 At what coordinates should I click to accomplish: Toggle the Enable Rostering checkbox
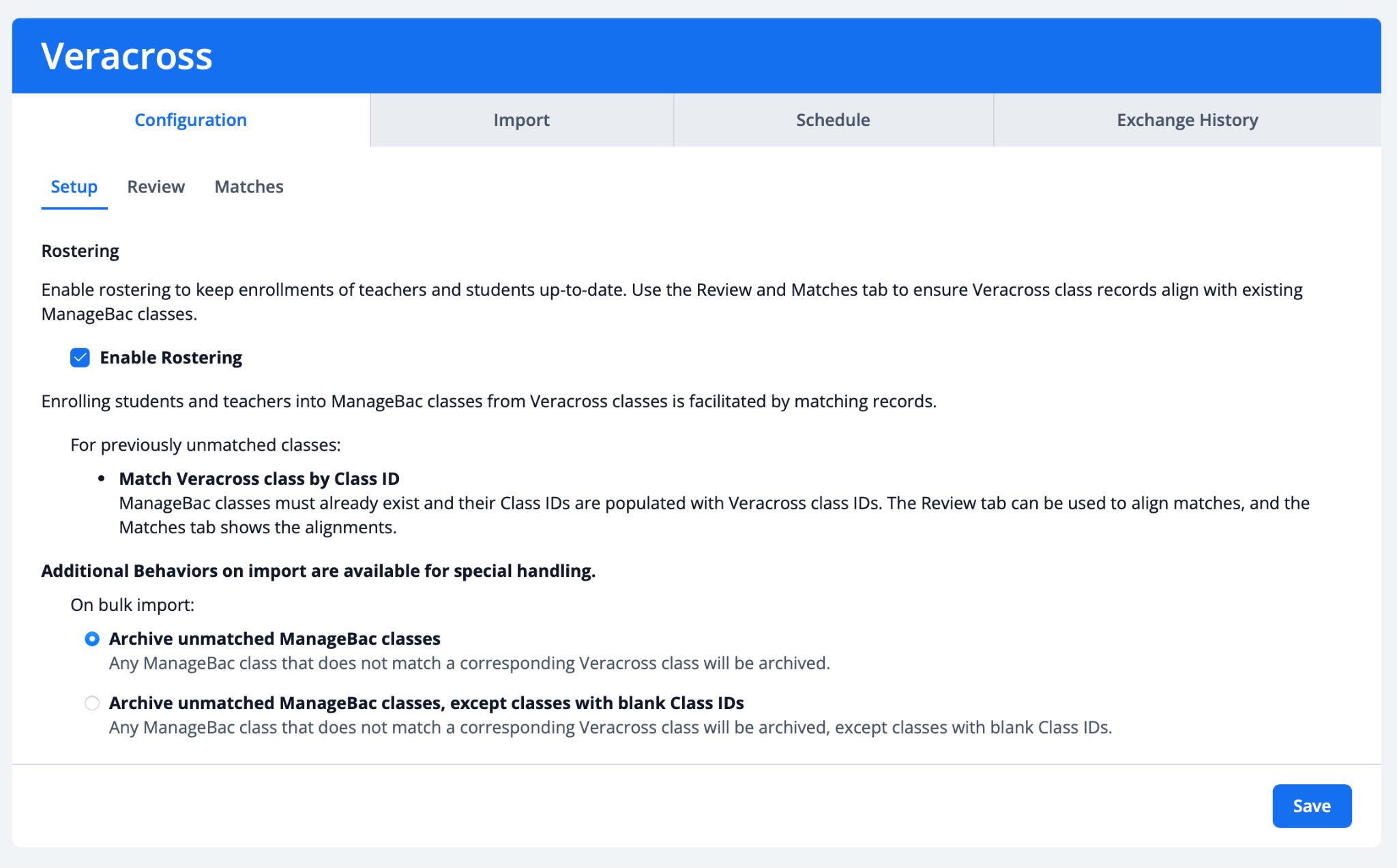coord(80,358)
